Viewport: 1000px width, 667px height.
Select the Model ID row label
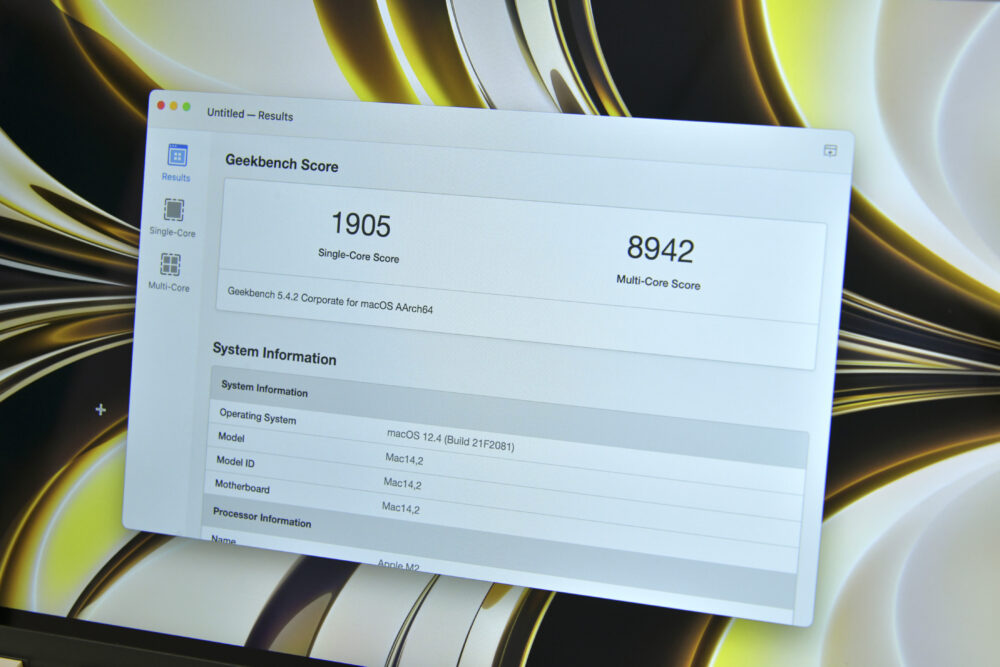[x=235, y=462]
